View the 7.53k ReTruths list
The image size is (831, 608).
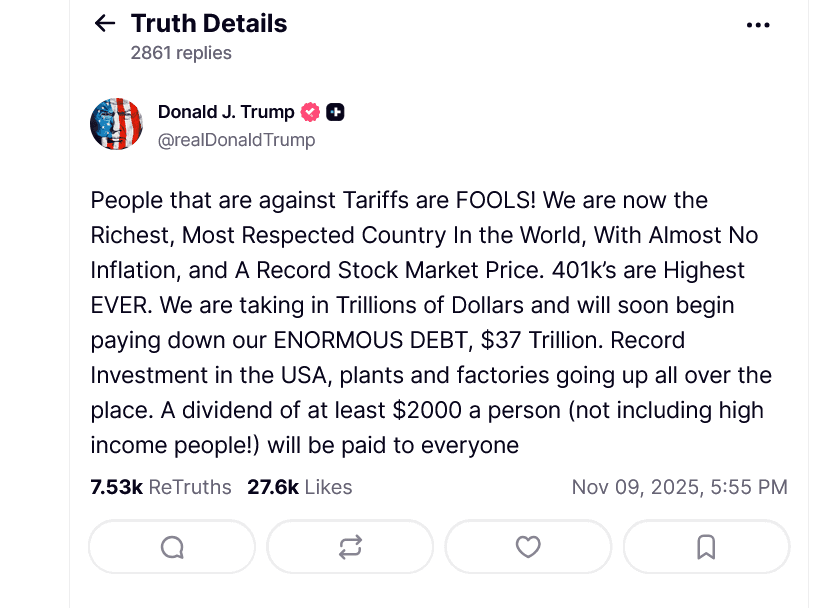(154, 487)
